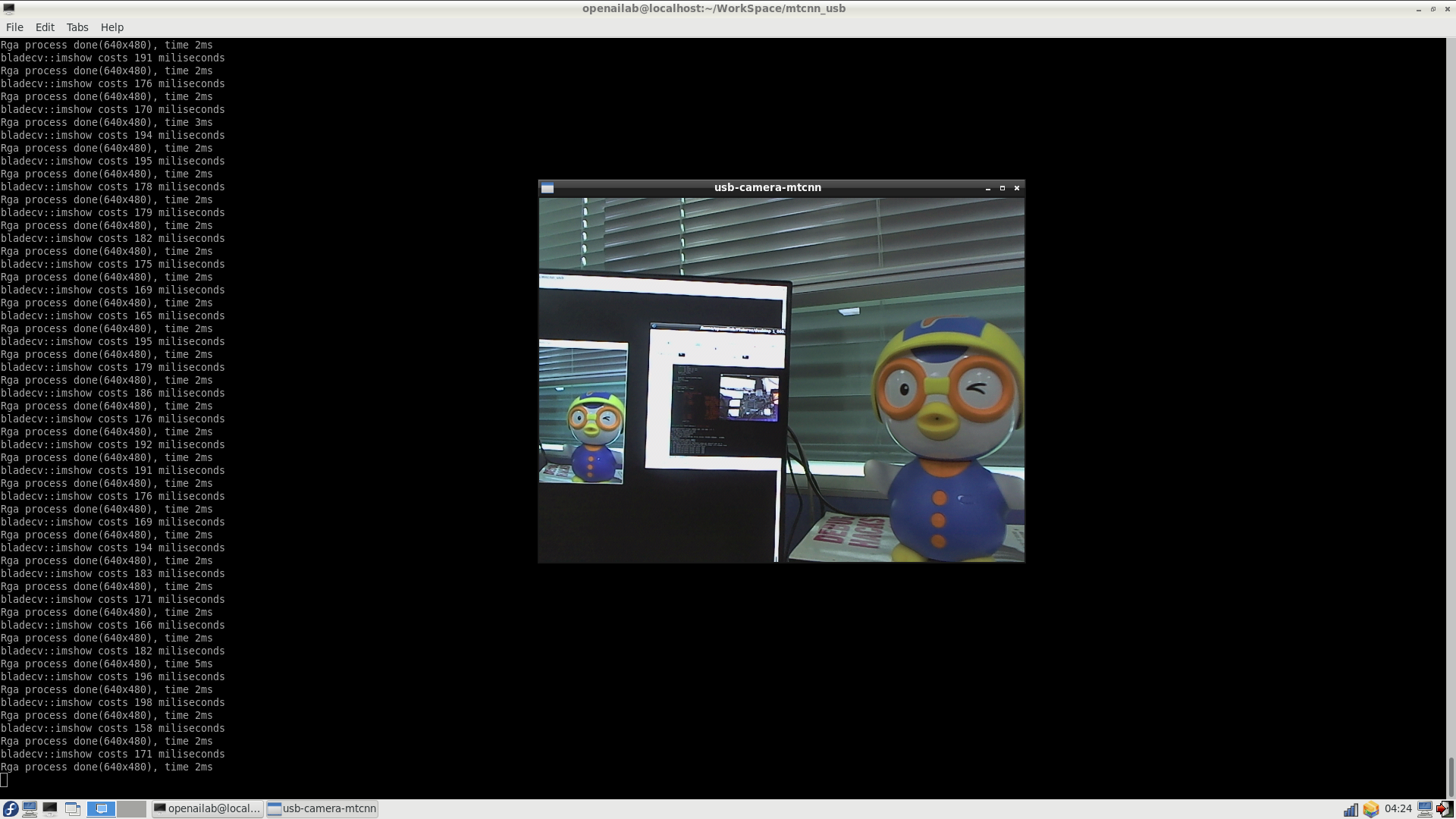Viewport: 1456px width, 819px height.
Task: Activate openailab@local terminal taskbar button
Action: [x=207, y=809]
